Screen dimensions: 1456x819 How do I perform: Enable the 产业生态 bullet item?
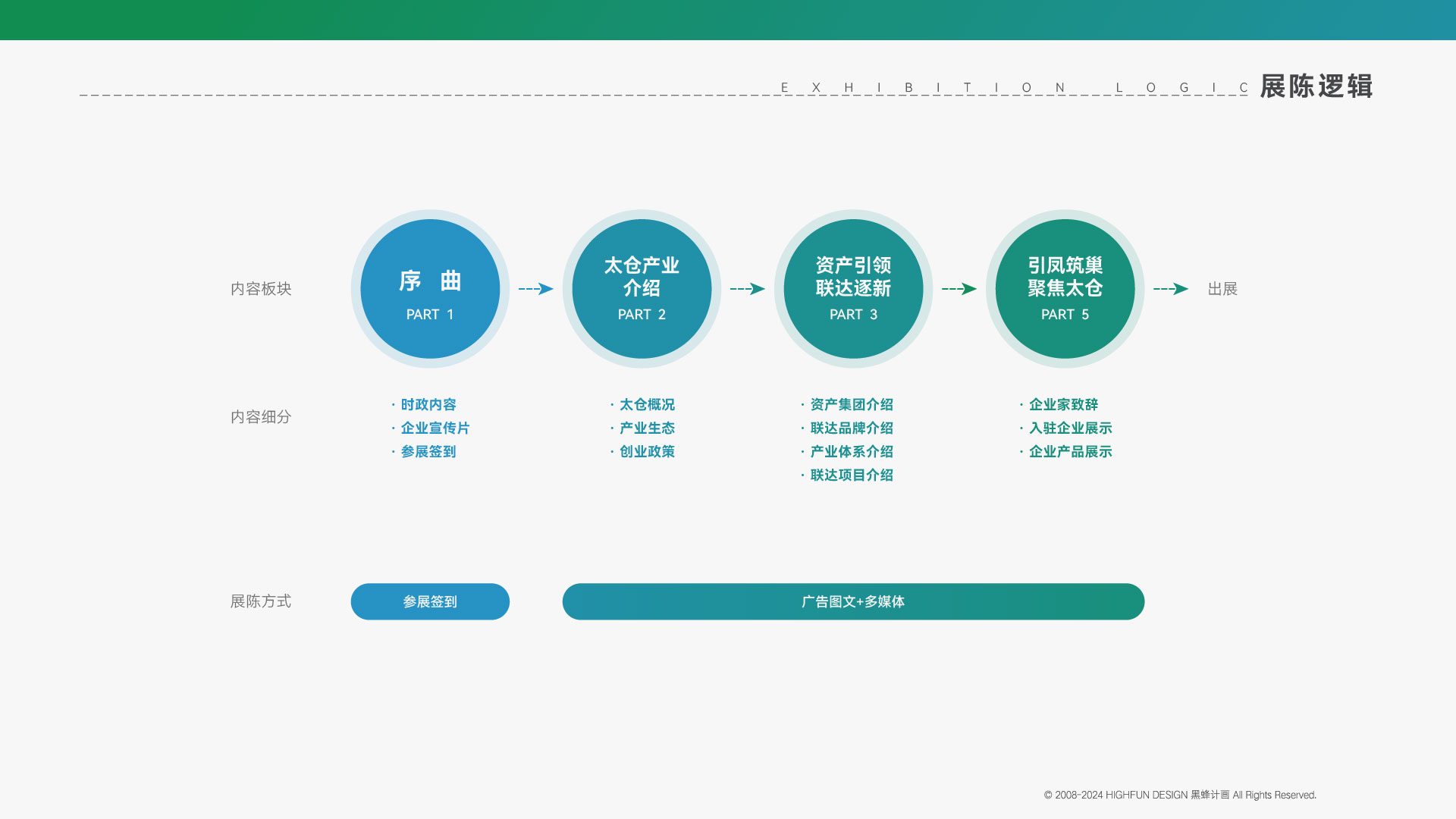645,428
